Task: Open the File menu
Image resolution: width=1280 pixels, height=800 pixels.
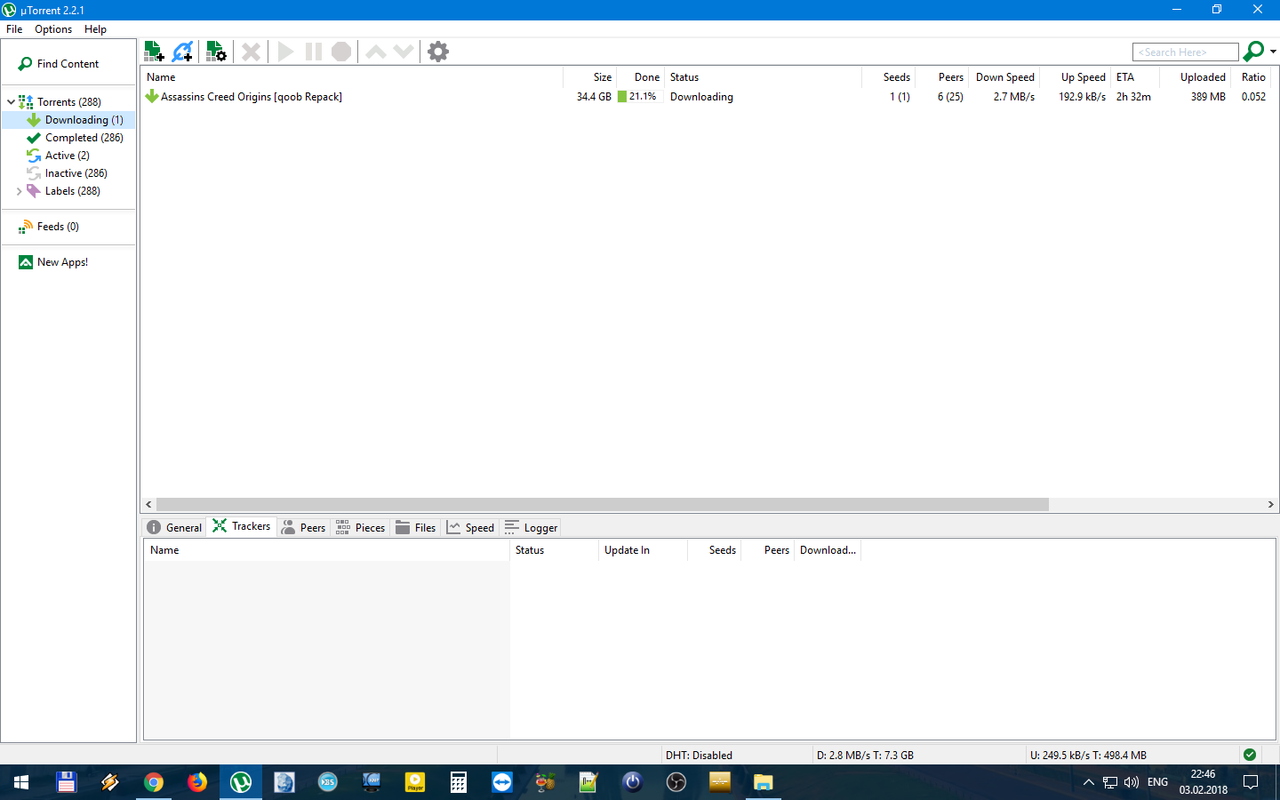Action: click(x=14, y=29)
